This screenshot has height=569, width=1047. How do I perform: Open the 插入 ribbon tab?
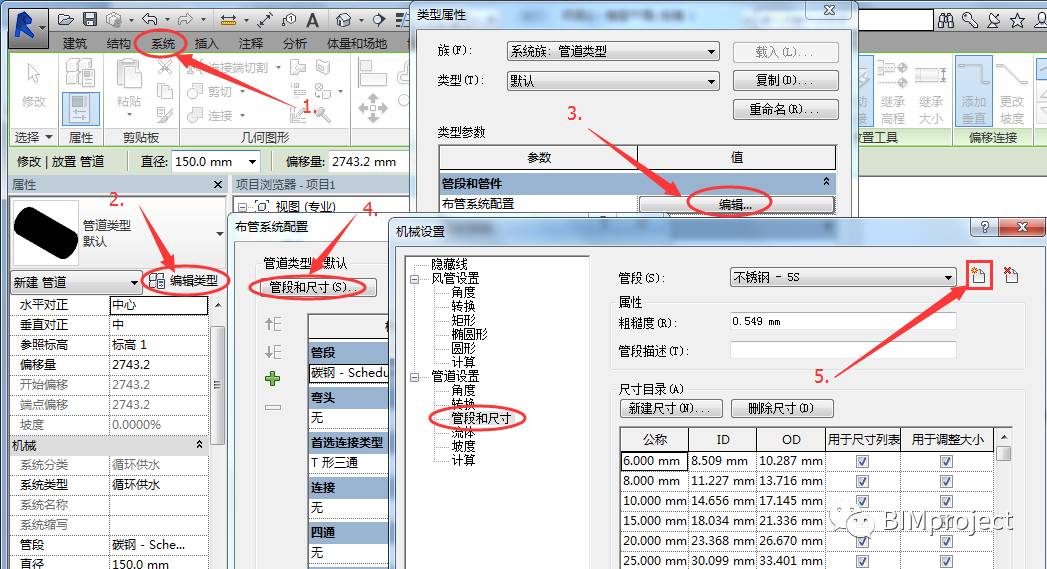click(206, 43)
